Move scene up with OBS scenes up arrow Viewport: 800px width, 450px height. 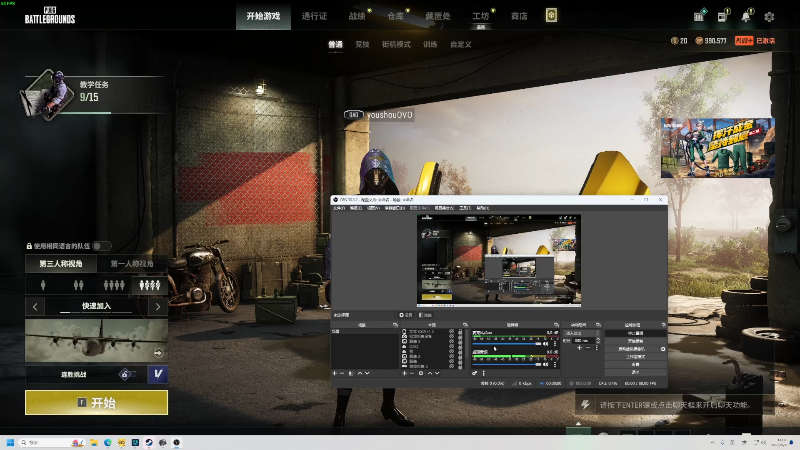(360, 373)
